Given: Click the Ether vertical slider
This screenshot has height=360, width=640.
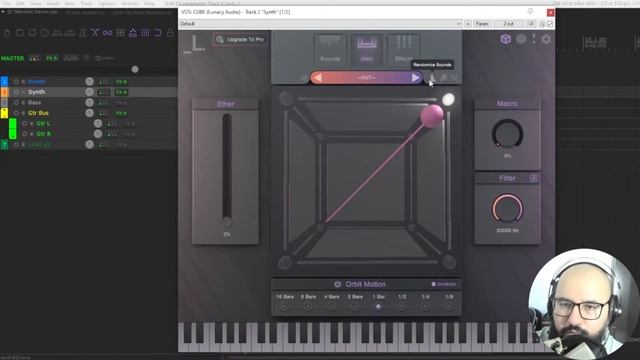Looking at the screenshot, I should pyautogui.click(x=227, y=169).
